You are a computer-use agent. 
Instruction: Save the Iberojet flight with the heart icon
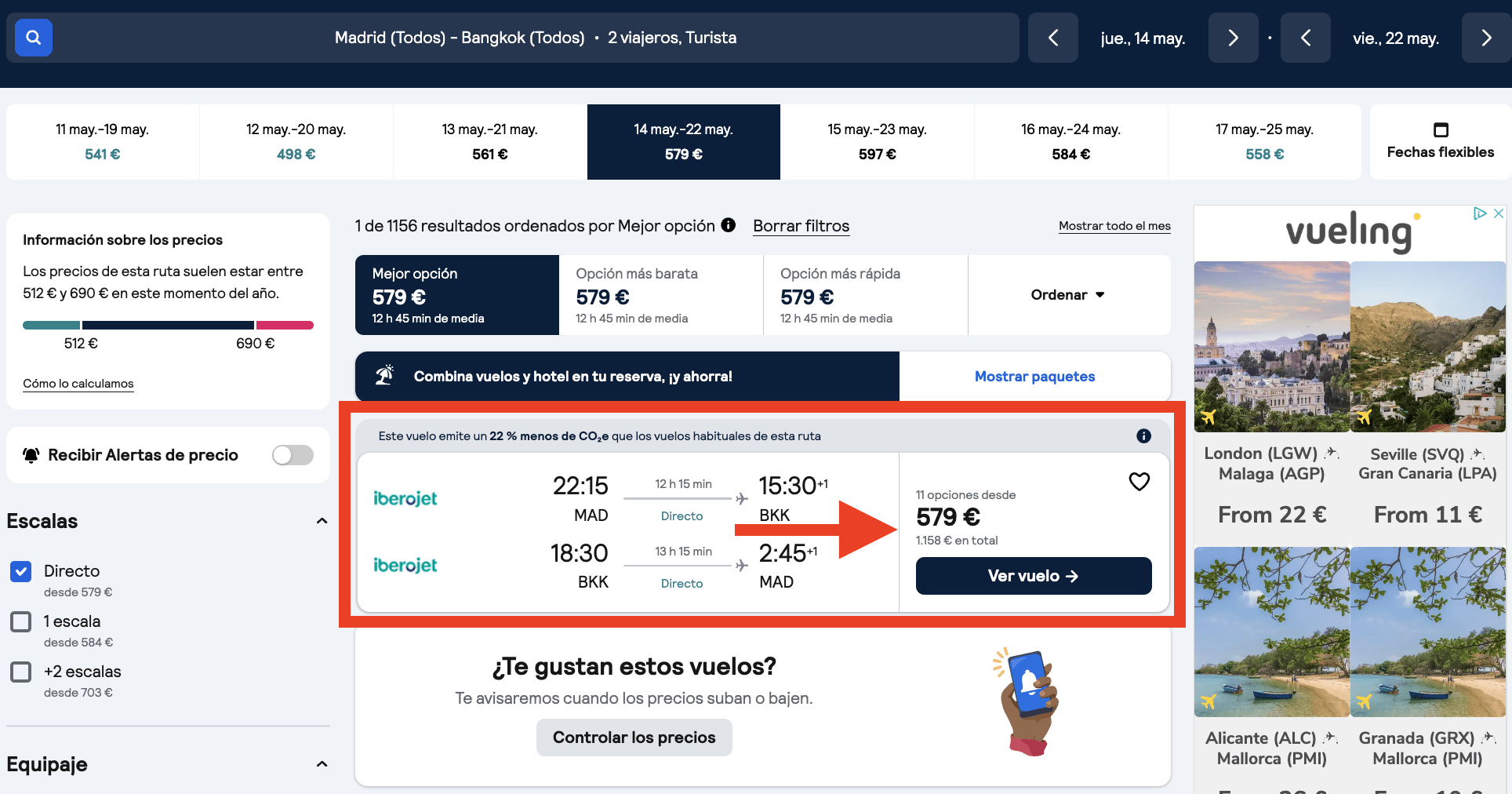(x=1139, y=481)
